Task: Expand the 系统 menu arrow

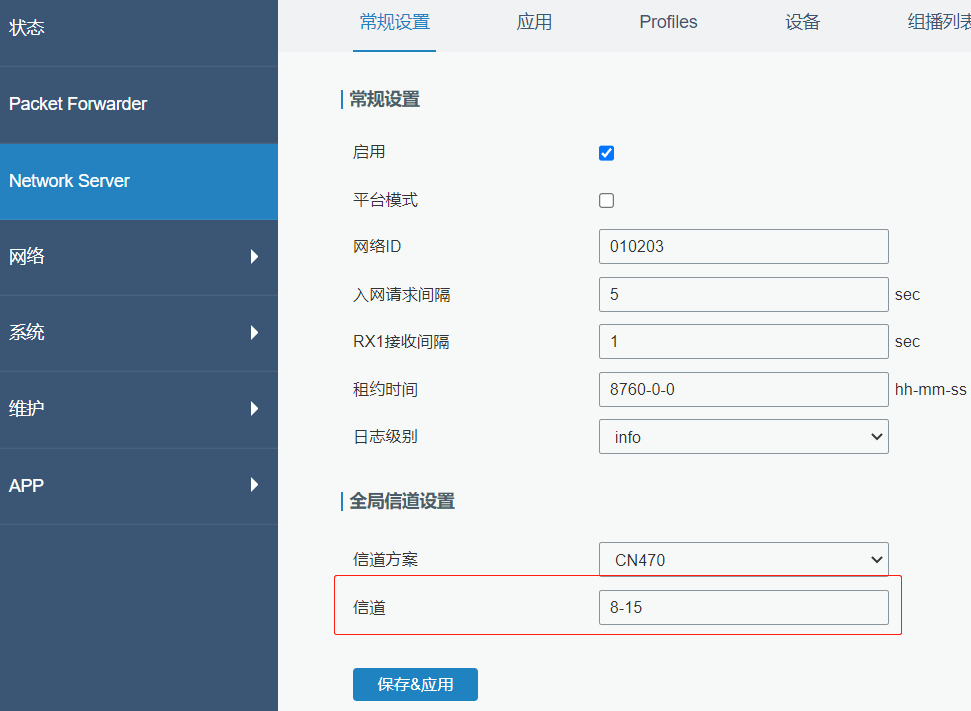Action: pyautogui.click(x=254, y=333)
